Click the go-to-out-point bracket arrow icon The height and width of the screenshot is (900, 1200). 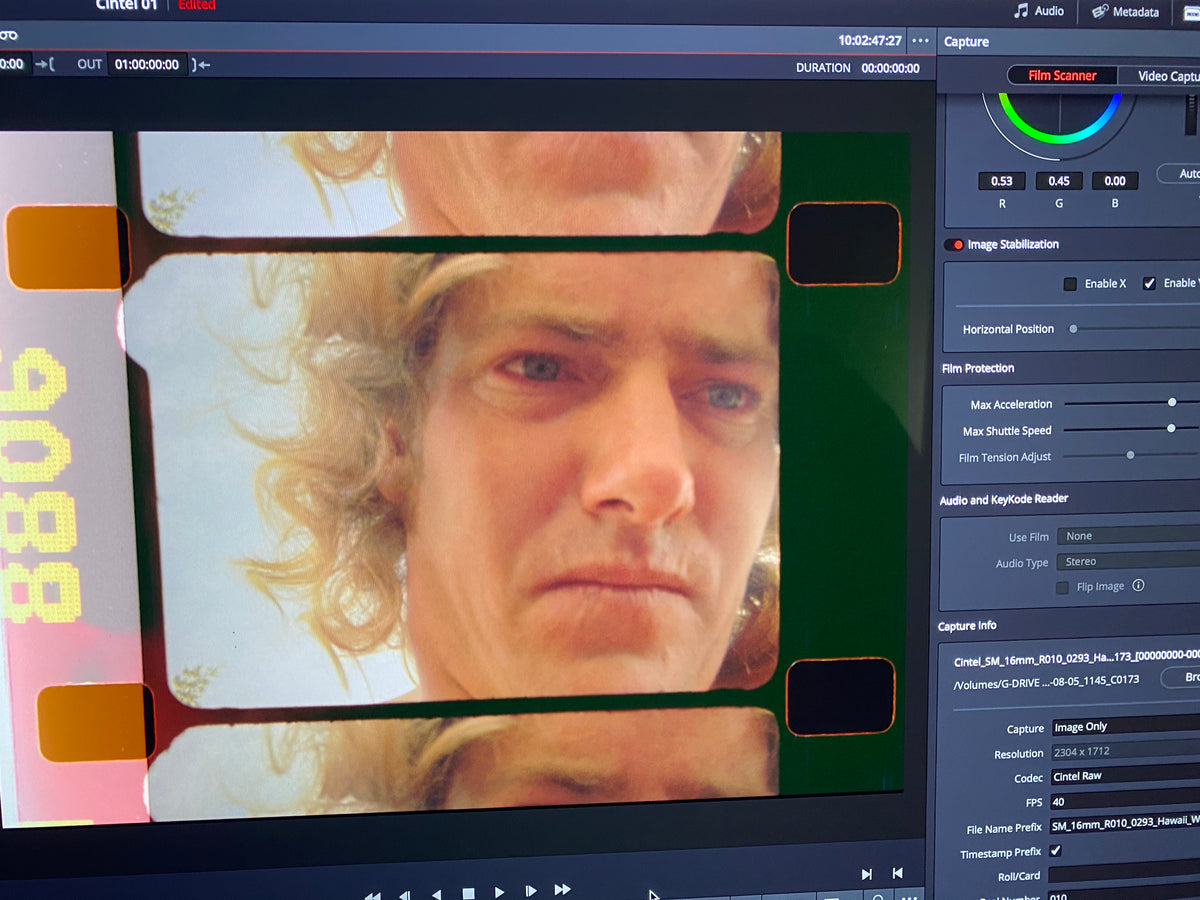(201, 65)
